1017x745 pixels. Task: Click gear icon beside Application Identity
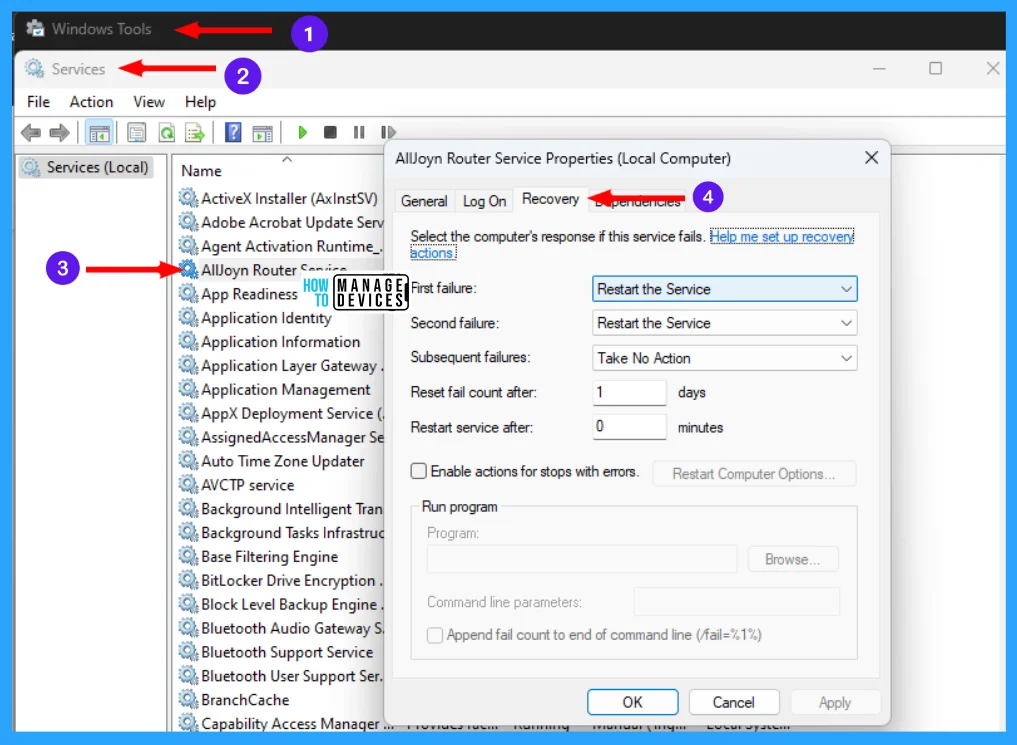188,318
